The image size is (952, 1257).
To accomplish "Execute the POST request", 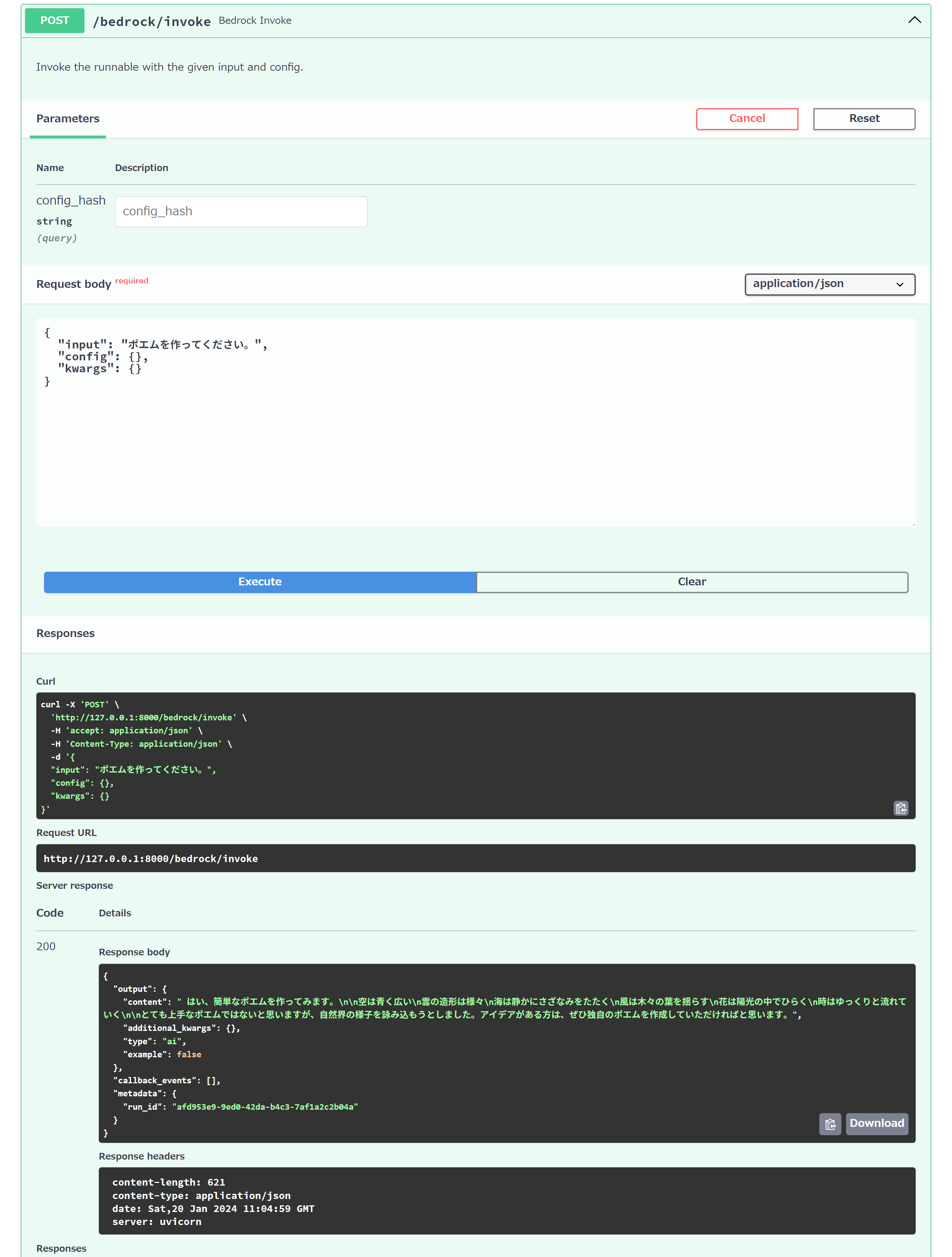I will click(259, 581).
